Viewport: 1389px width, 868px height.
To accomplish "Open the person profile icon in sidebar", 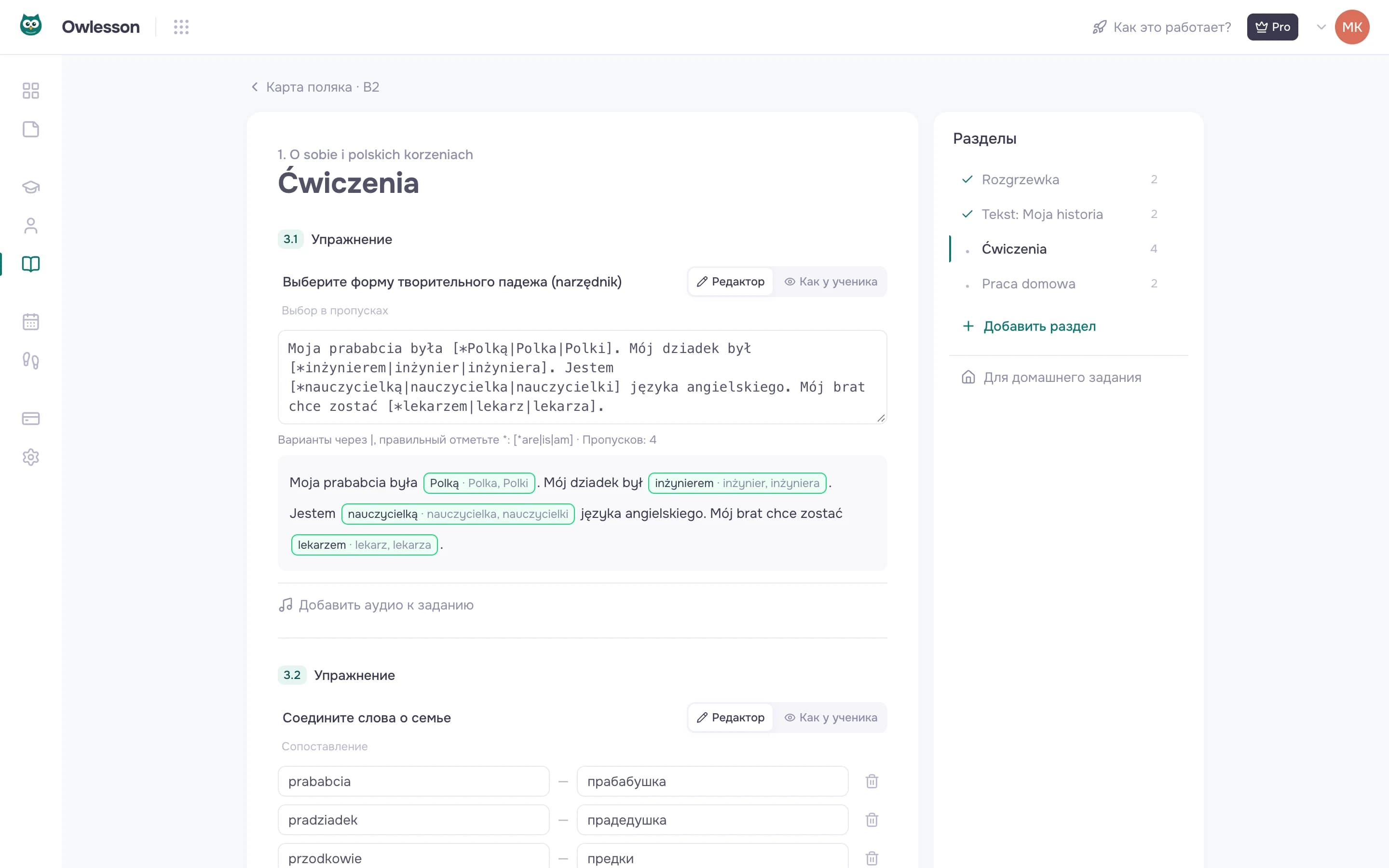I will [x=31, y=226].
